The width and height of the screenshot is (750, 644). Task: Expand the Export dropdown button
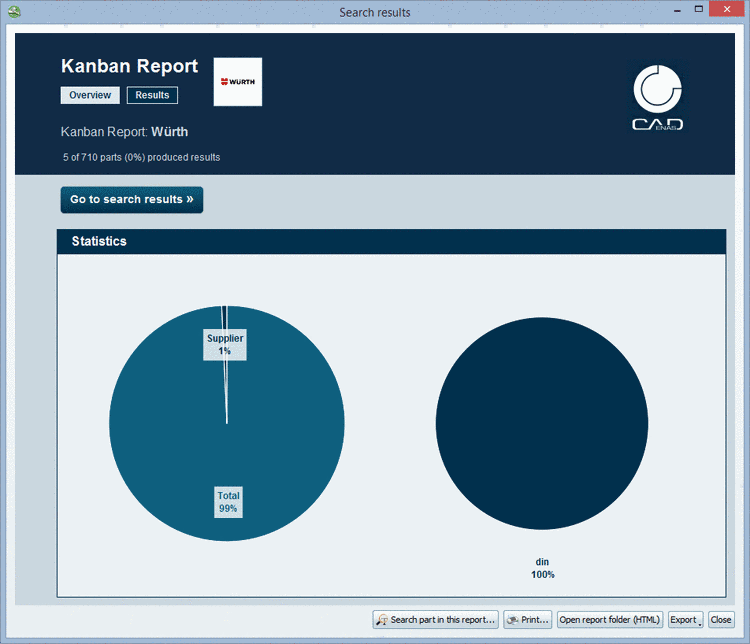point(685,620)
